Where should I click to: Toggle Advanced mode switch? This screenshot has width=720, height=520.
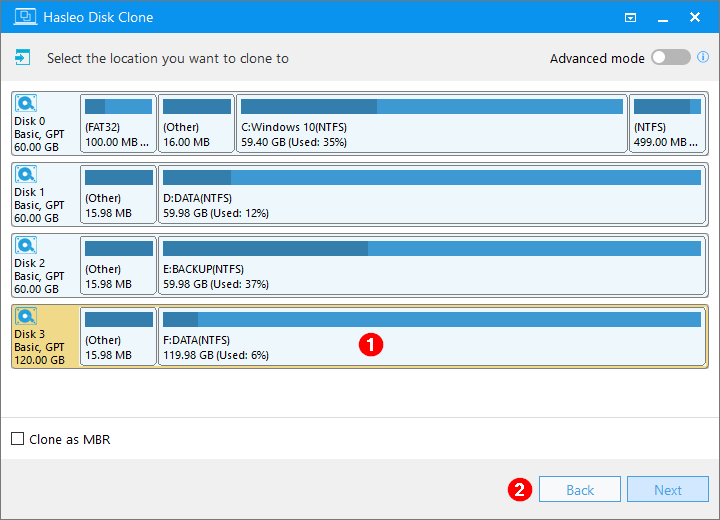671,57
